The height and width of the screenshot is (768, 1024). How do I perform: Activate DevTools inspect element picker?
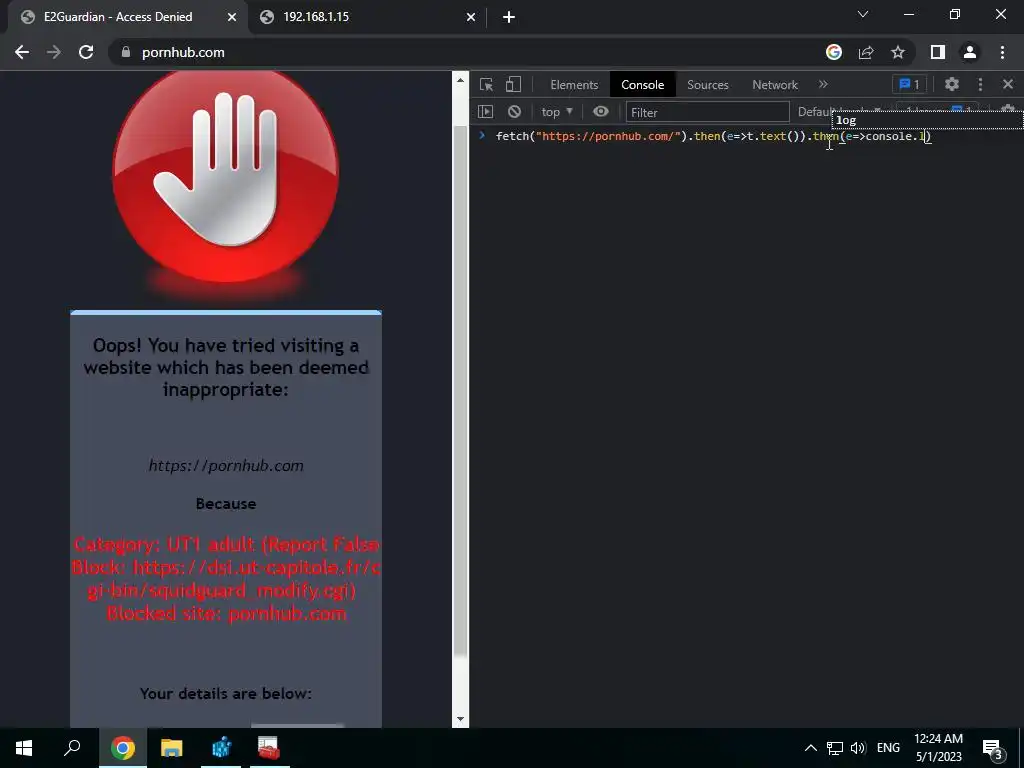486,84
